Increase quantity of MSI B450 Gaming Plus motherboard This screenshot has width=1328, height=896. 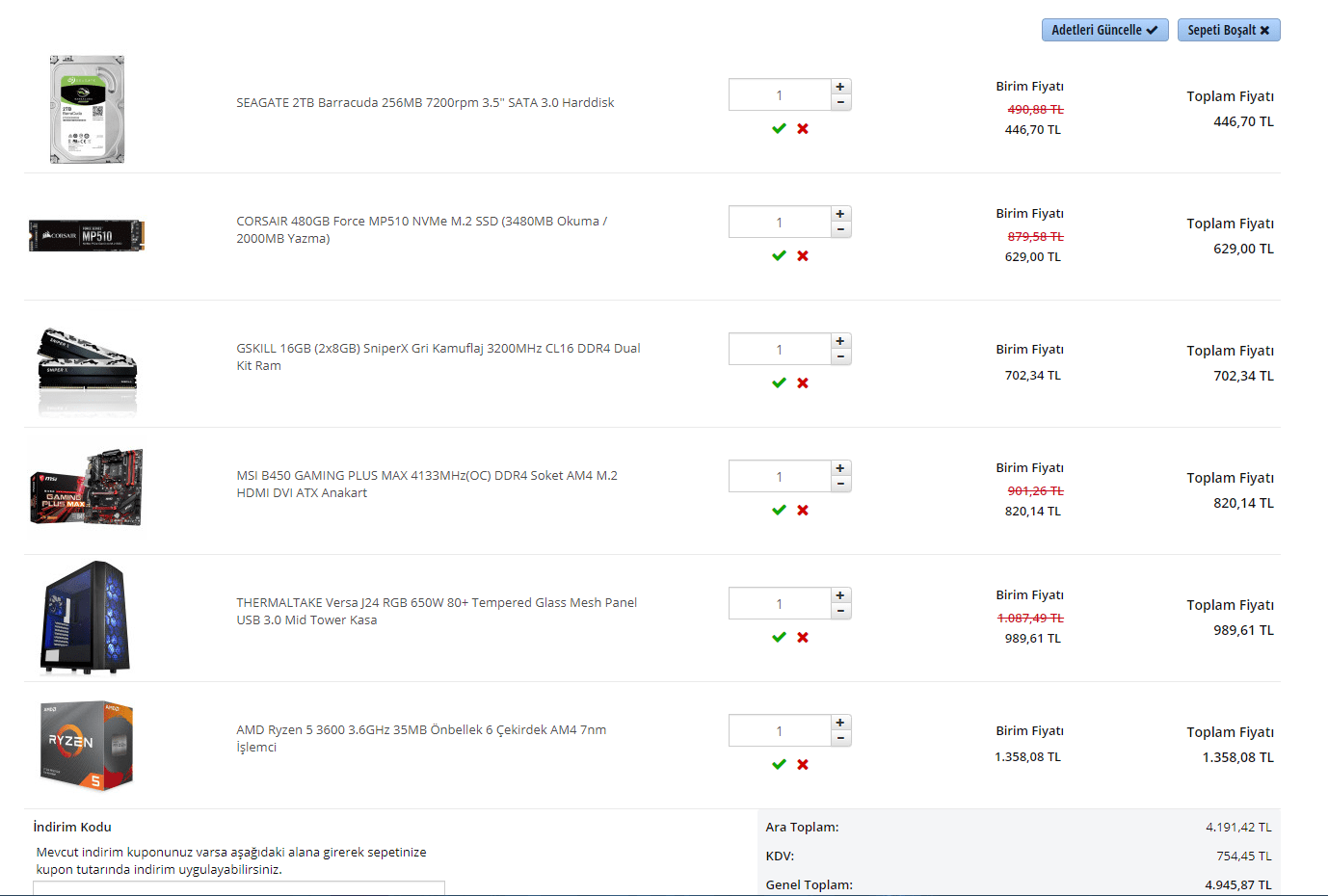coord(840,468)
